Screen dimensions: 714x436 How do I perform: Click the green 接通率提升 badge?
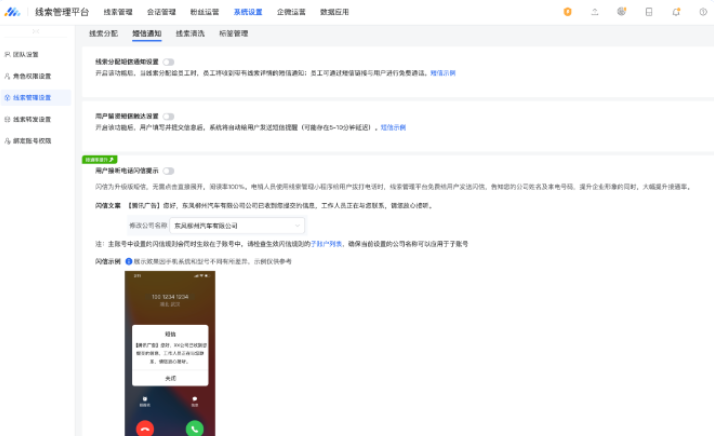pos(100,159)
